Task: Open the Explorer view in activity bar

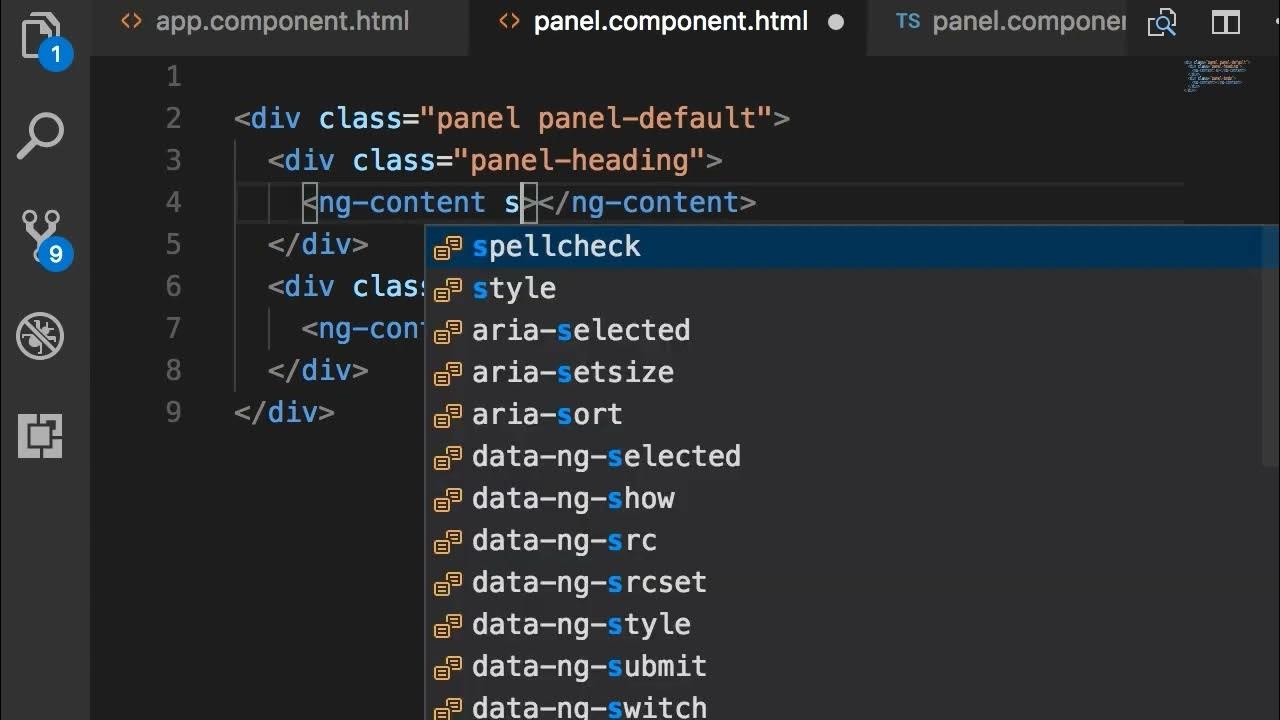Action: click(40, 38)
